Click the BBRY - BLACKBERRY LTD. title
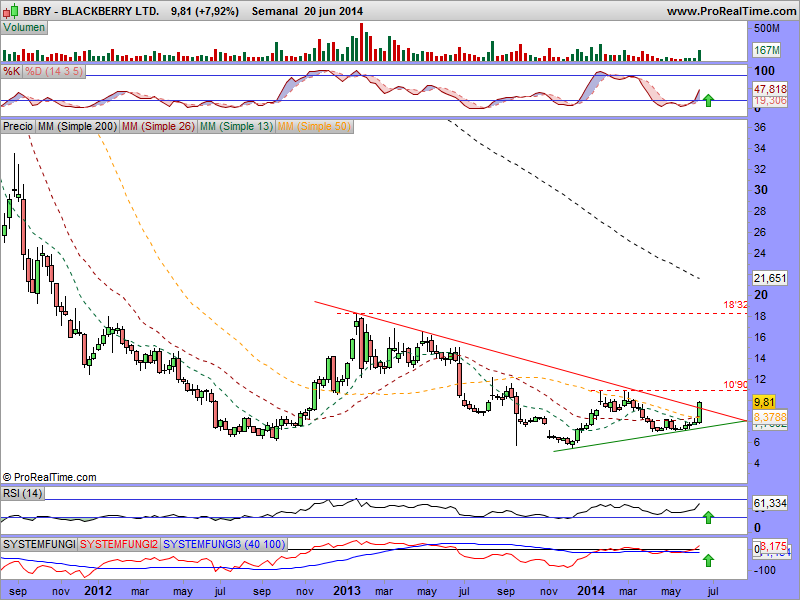Screen dimensions: 800x600 tap(91, 11)
